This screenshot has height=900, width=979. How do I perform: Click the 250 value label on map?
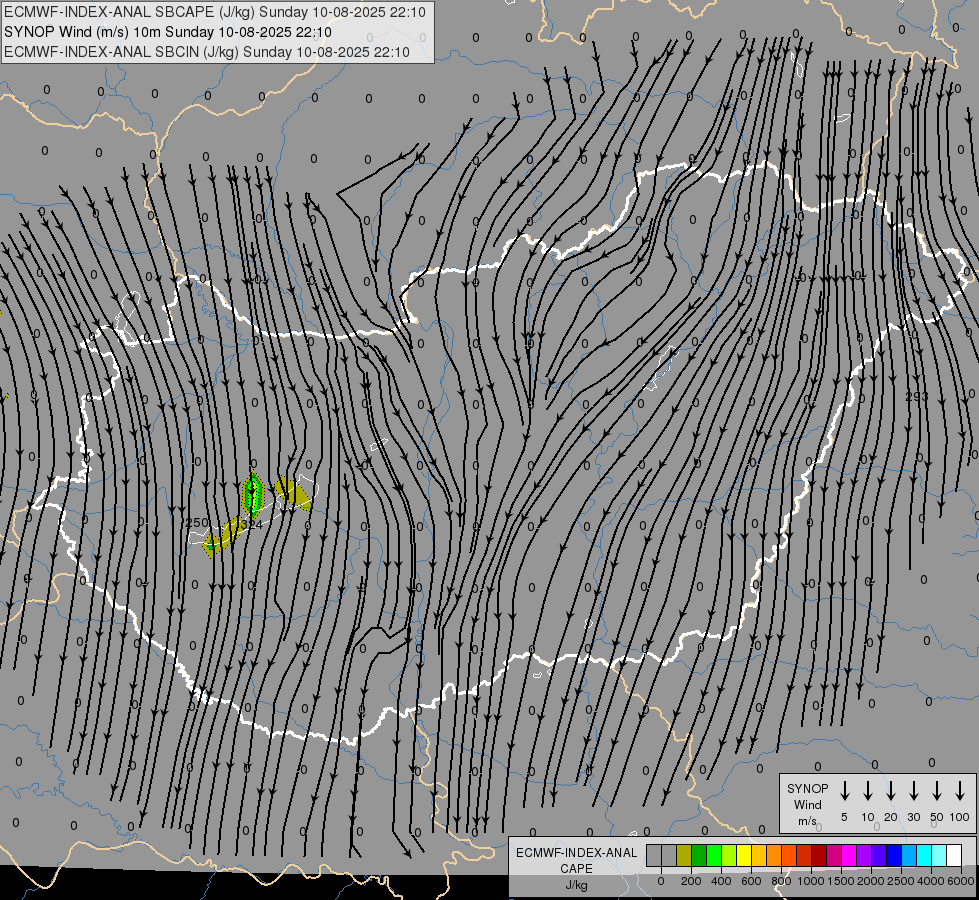pyautogui.click(x=197, y=522)
